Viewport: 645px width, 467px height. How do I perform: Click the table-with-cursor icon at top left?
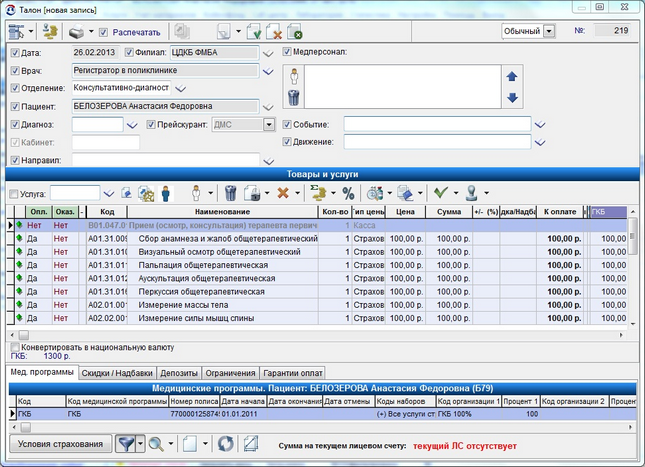pos(16,32)
